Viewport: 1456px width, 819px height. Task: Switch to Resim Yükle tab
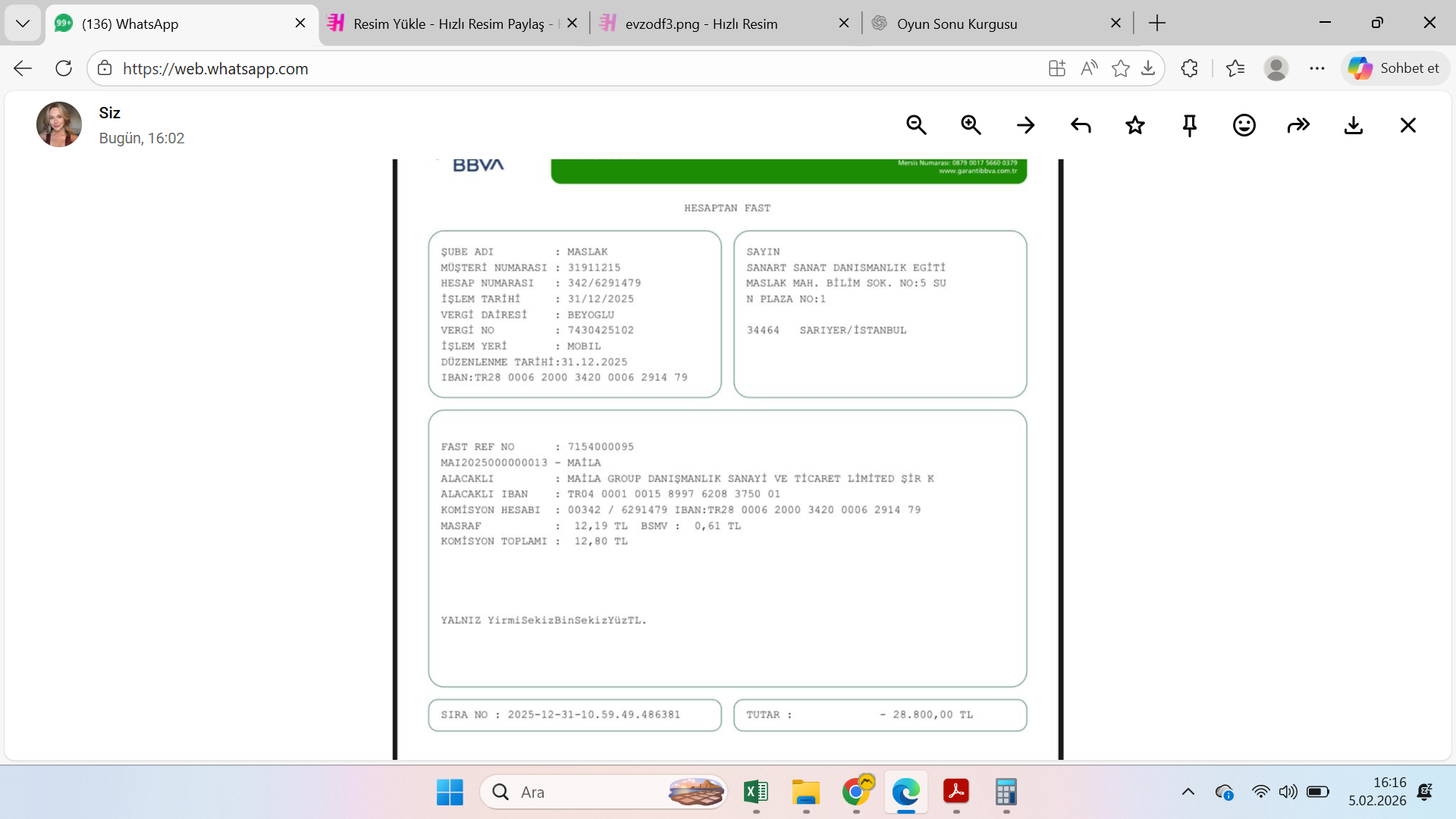[453, 24]
